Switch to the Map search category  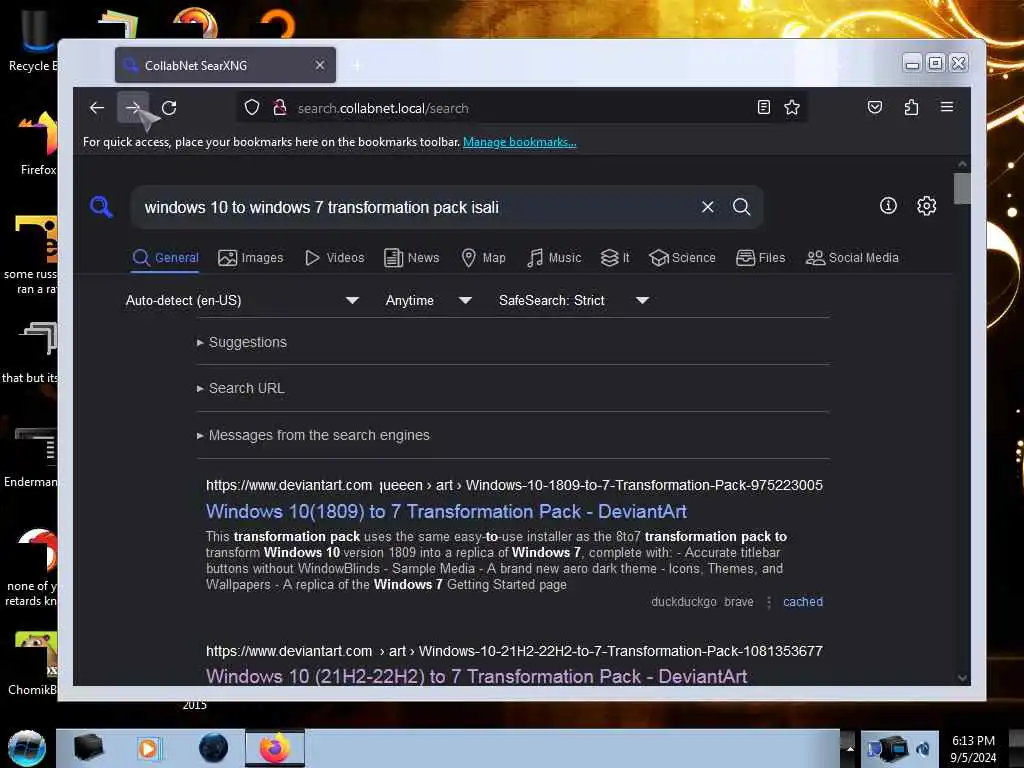tap(483, 257)
